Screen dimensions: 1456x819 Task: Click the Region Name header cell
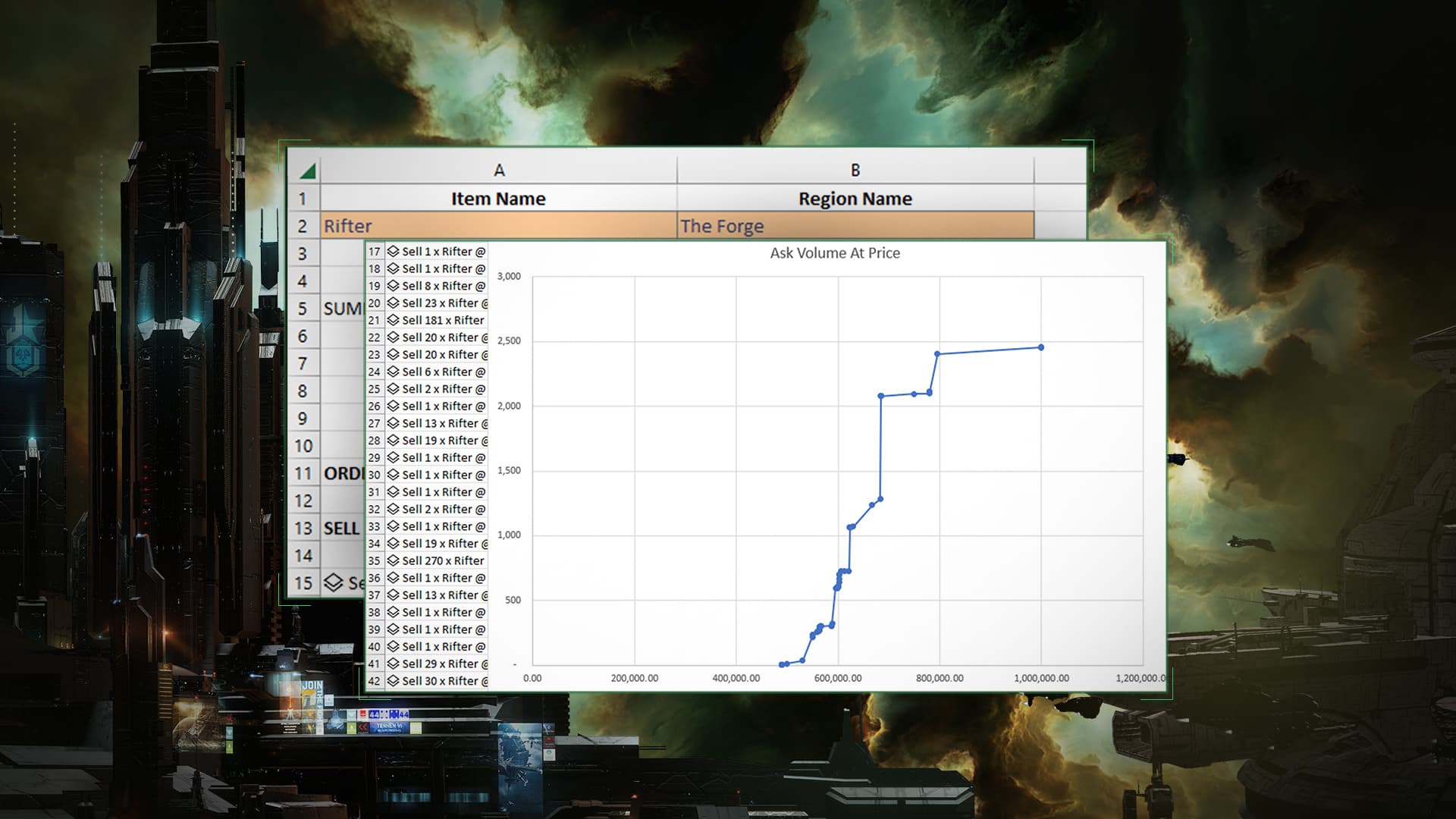(x=855, y=199)
